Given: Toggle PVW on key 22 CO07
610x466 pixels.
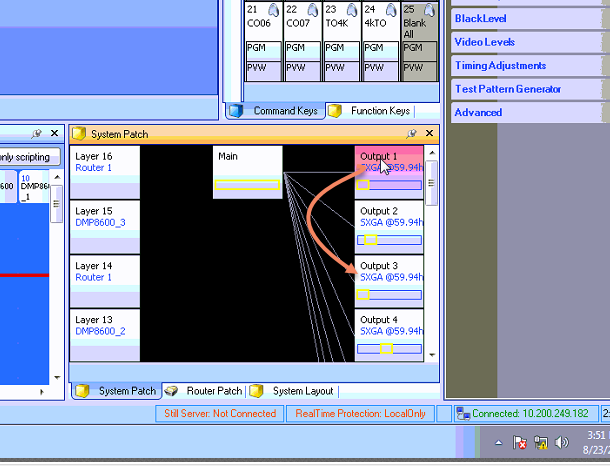Looking at the screenshot, I should click(x=303, y=70).
